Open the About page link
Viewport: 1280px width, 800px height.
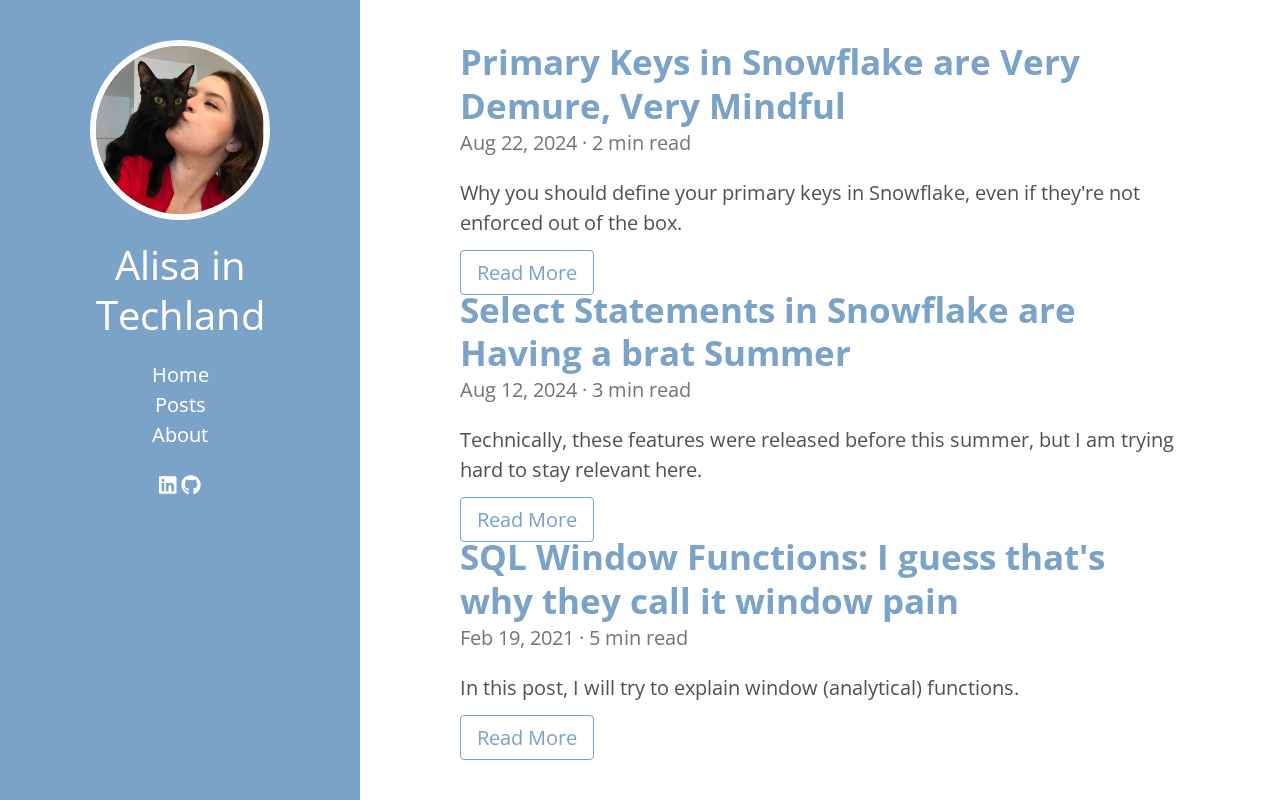pos(180,435)
